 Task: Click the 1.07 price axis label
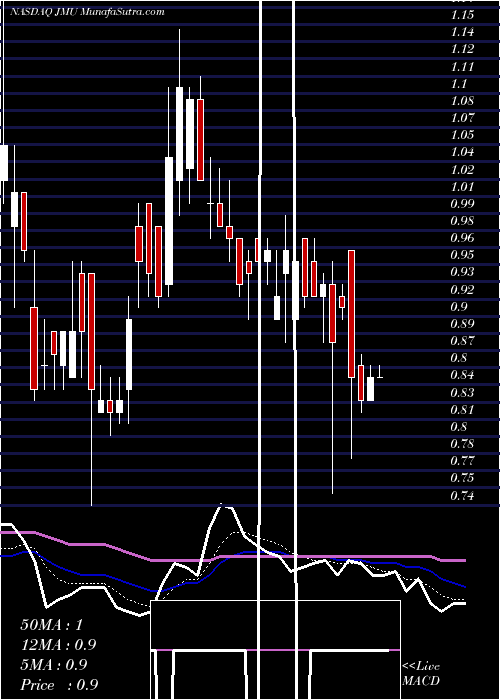(462, 118)
